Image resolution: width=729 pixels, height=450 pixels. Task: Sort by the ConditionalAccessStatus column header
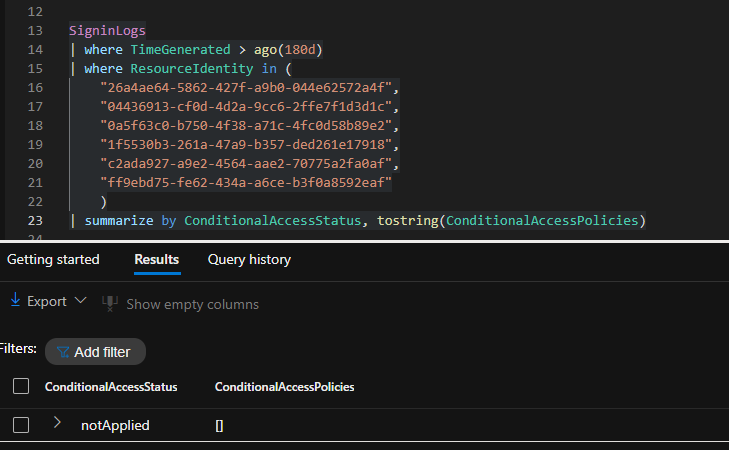click(x=111, y=387)
